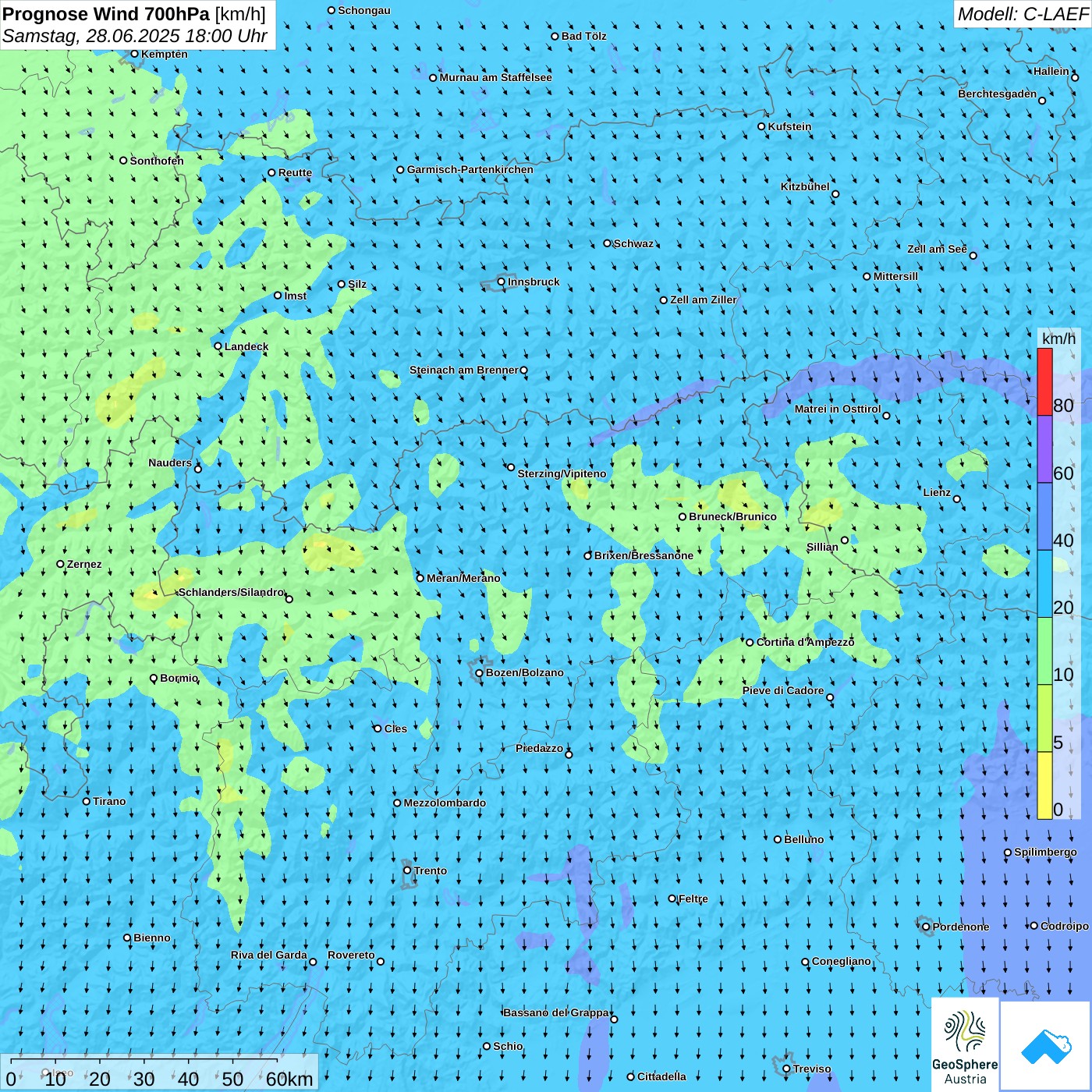
Task: Click the red 80 km/h legend swatch
Action: pyautogui.click(x=1044, y=381)
